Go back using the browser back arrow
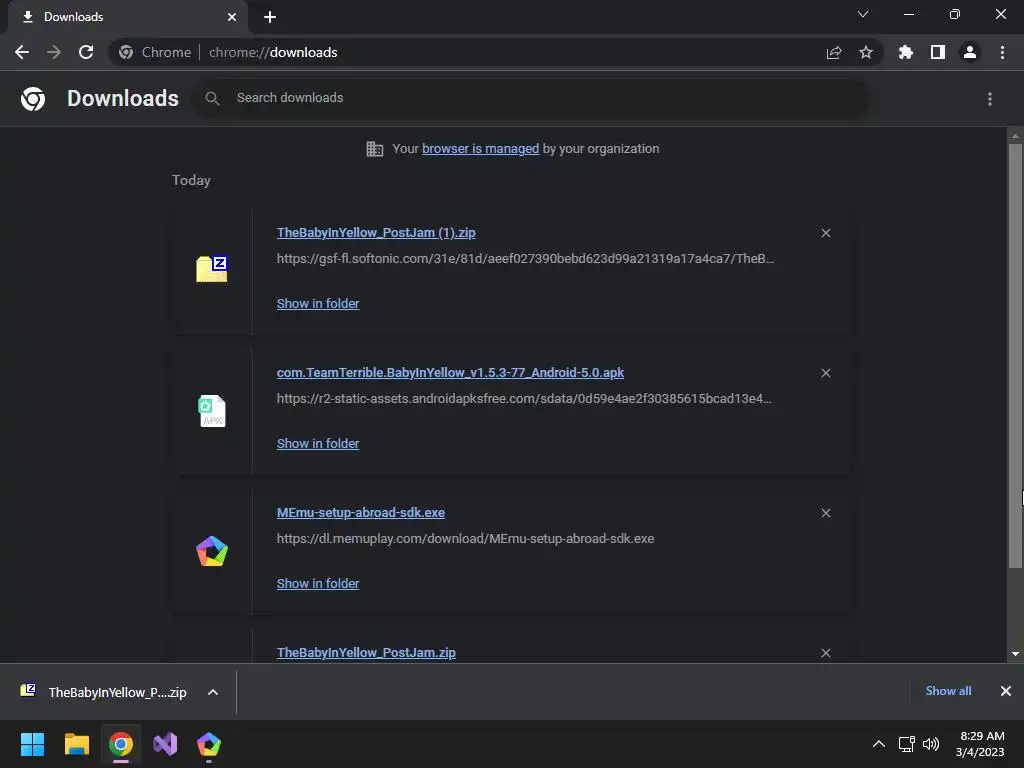 pyautogui.click(x=22, y=52)
